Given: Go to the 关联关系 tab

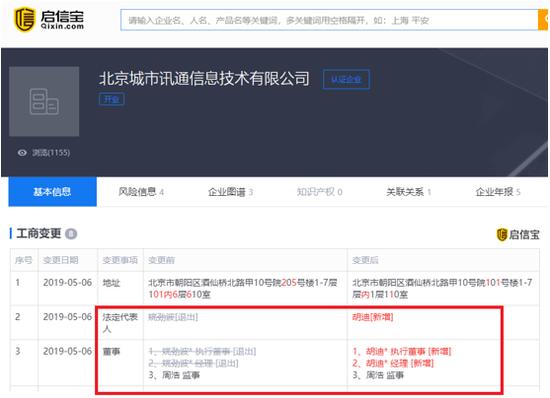Looking at the screenshot, I should 409,192.
